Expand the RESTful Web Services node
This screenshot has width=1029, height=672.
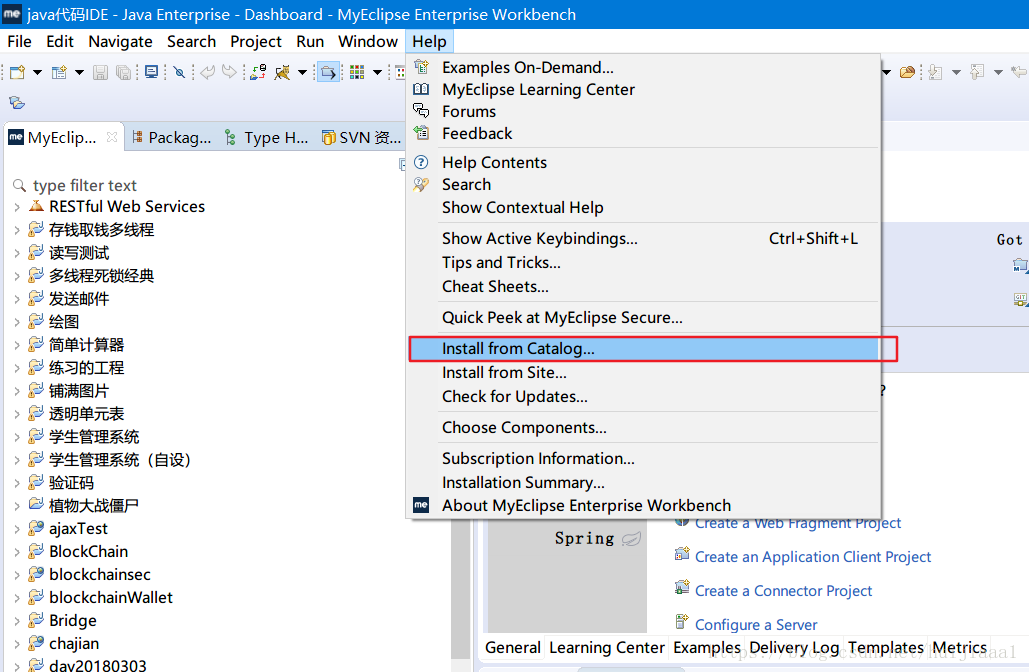click(17, 207)
